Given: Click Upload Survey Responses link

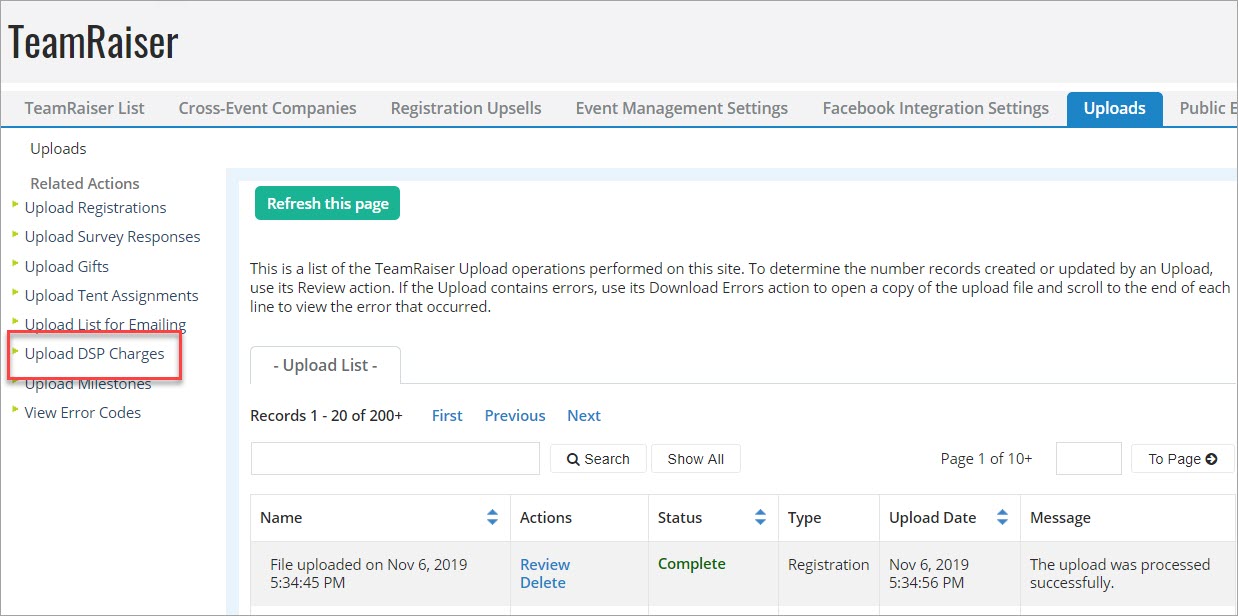Looking at the screenshot, I should (x=112, y=237).
